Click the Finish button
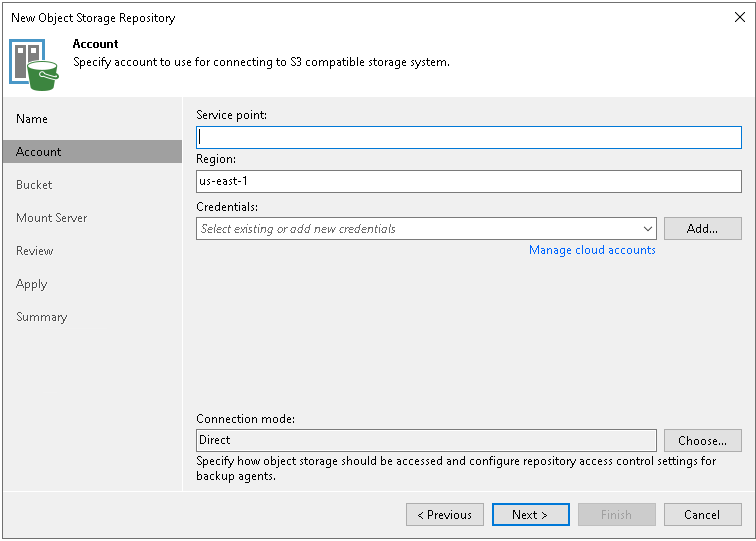The width and height of the screenshot is (756, 541). [x=617, y=514]
